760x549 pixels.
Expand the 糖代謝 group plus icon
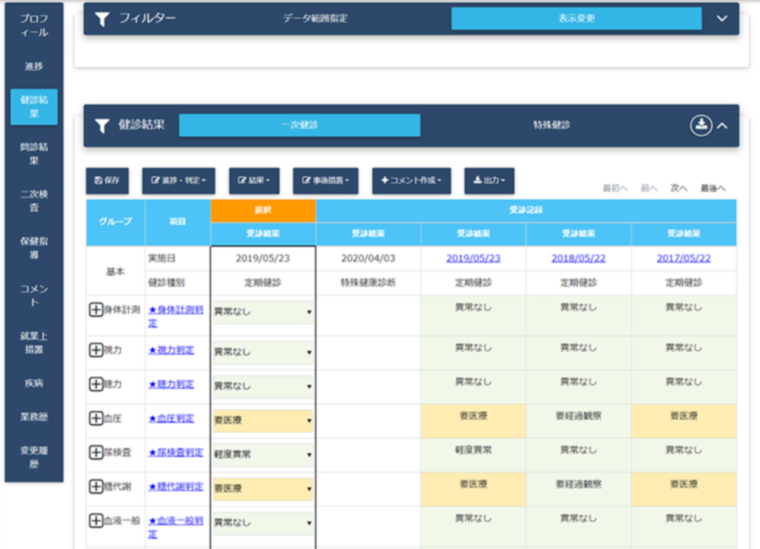[97, 487]
